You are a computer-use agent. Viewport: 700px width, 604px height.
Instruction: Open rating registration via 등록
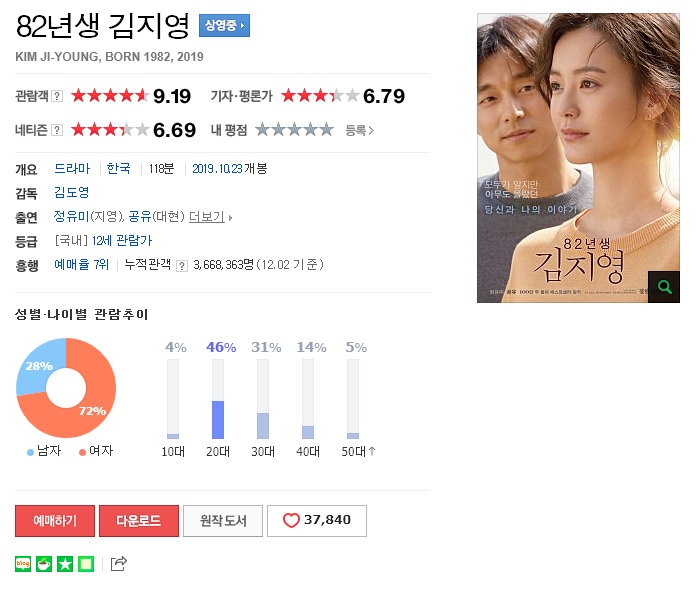(359, 130)
